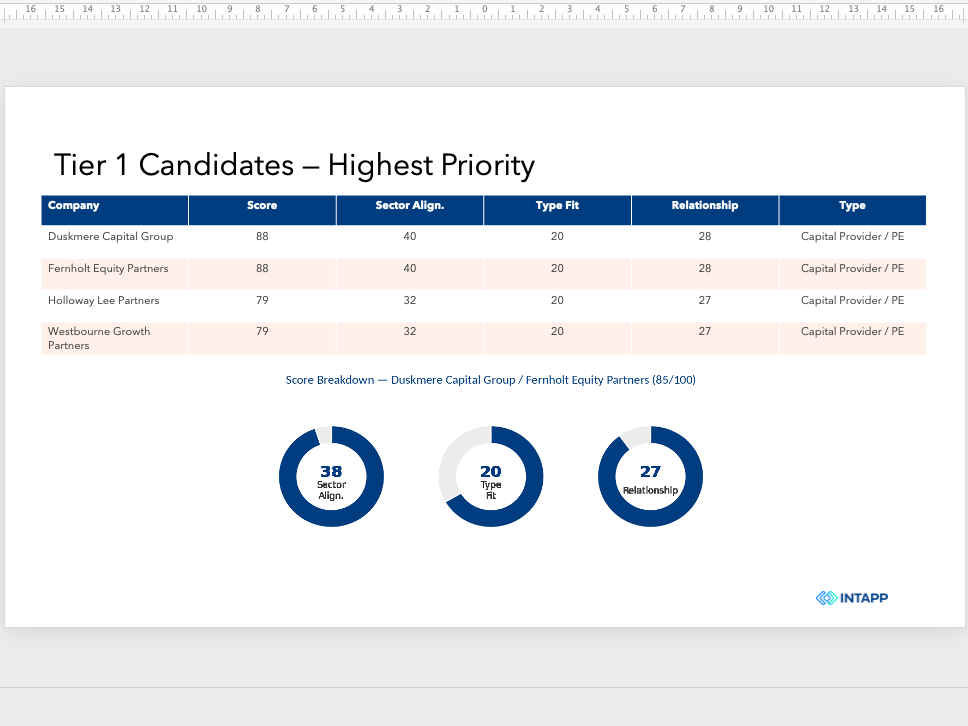Click the Intapp logo icon
The height and width of the screenshot is (726, 968).
[x=826, y=598]
